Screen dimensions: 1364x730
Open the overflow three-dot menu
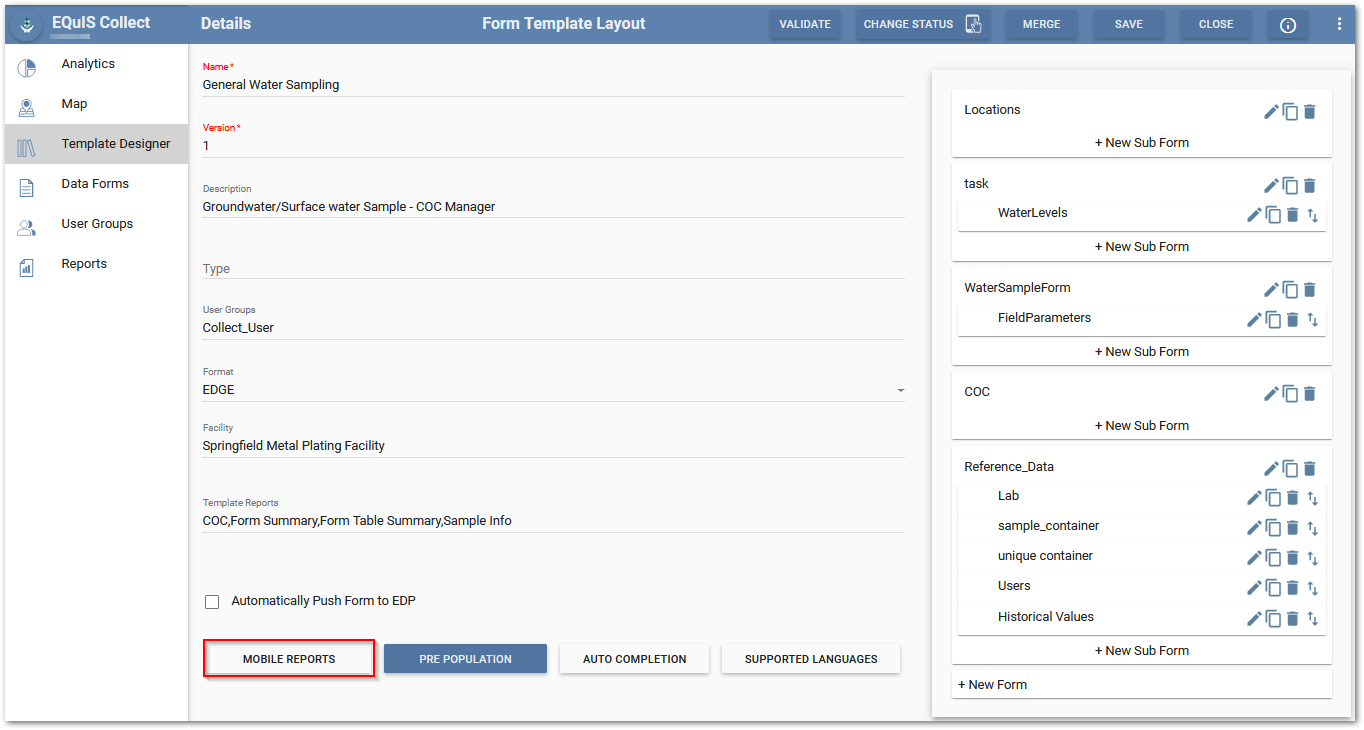coord(1339,24)
